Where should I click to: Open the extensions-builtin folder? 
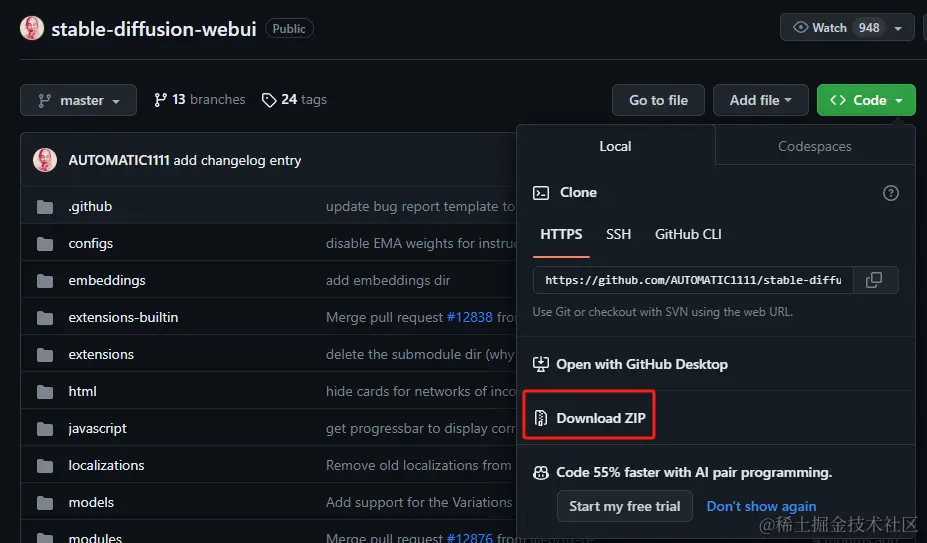pos(123,318)
